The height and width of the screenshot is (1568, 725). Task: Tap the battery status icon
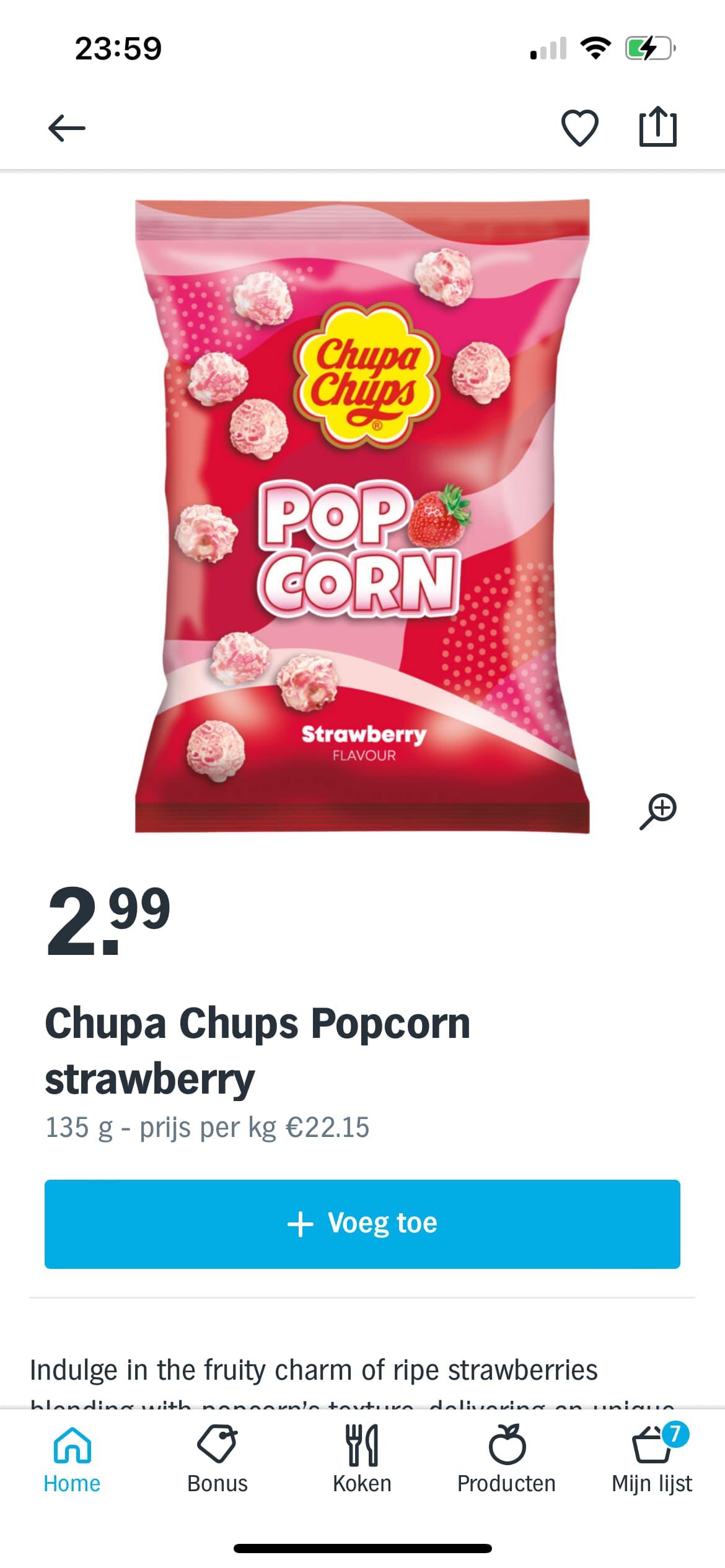point(650,48)
